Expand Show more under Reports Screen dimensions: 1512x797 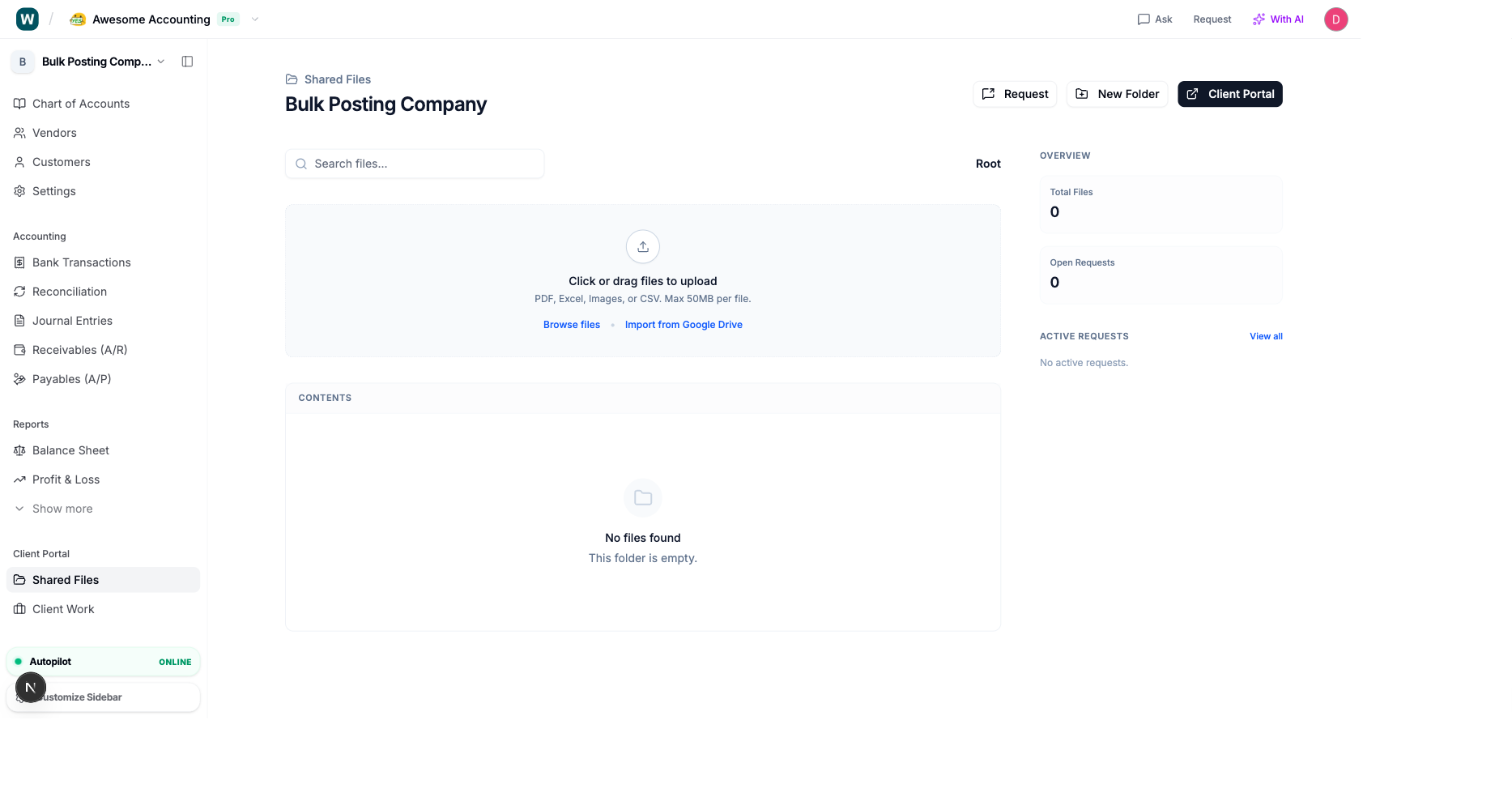[x=62, y=509]
